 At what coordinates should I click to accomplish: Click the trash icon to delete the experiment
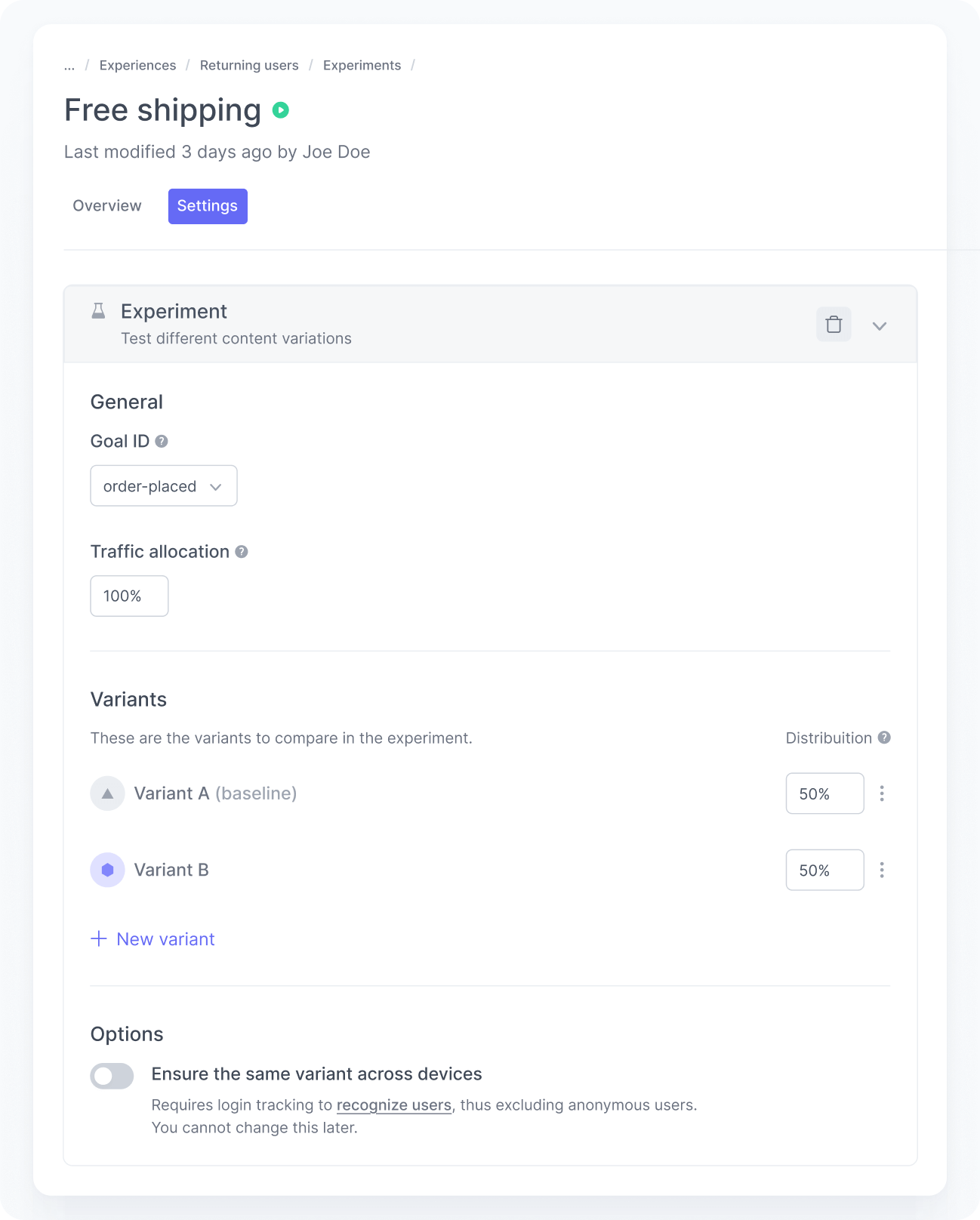click(834, 325)
